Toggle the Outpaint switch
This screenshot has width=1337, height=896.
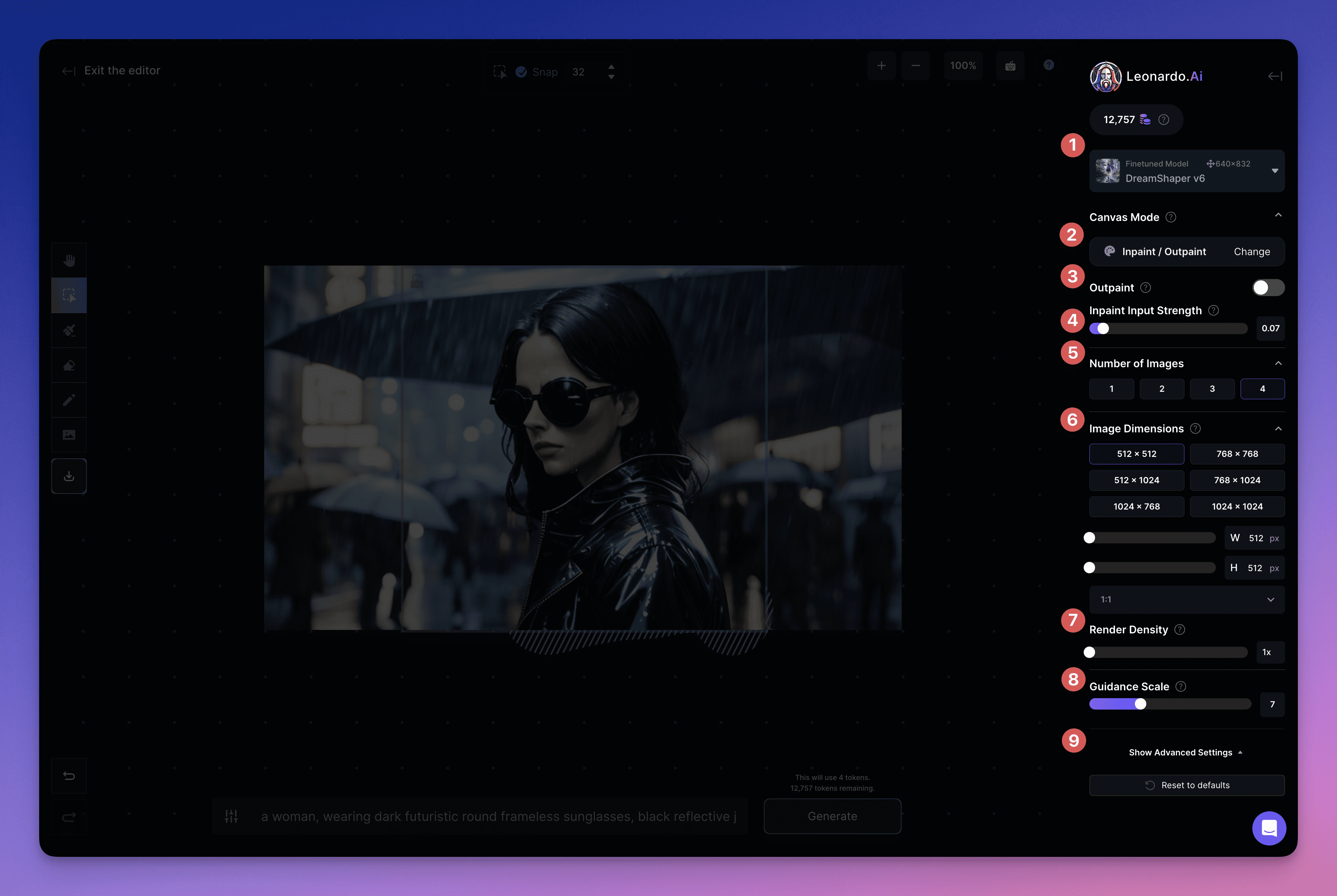tap(1268, 288)
